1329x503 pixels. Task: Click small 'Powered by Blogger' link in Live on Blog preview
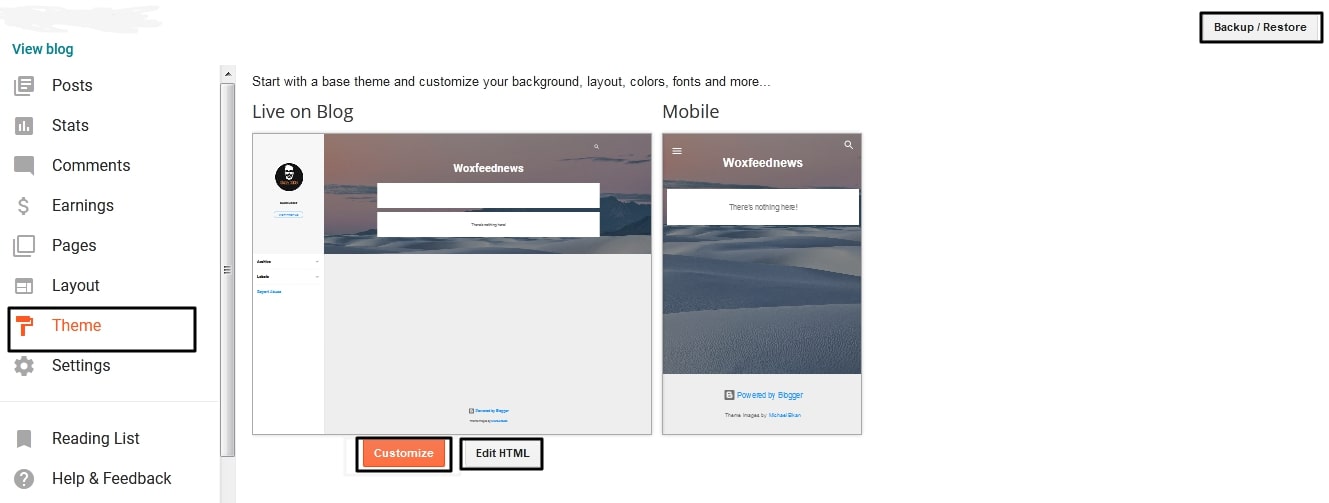click(x=492, y=411)
